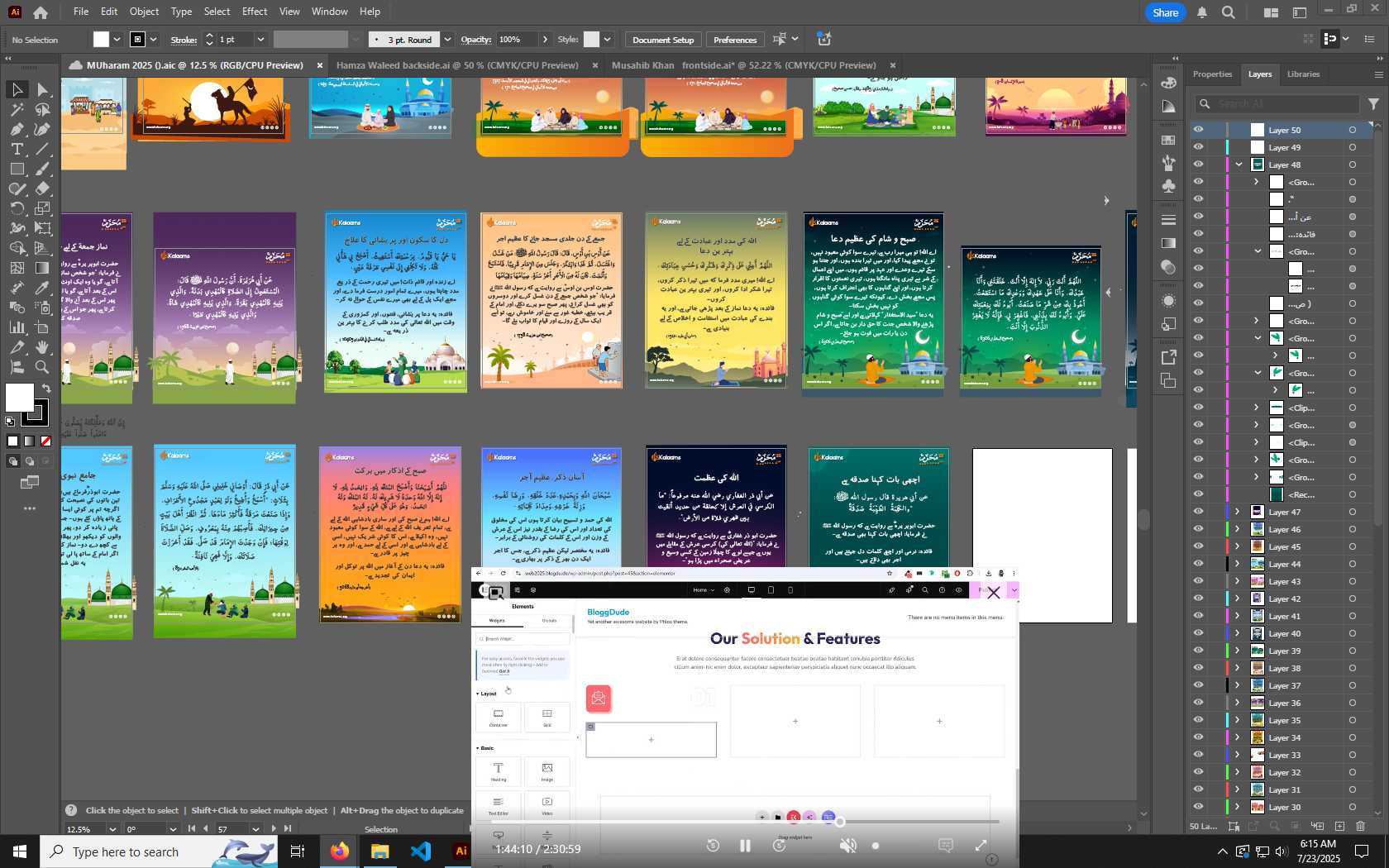Select the Mesh tool
The height and width of the screenshot is (868, 1389).
click(17, 268)
